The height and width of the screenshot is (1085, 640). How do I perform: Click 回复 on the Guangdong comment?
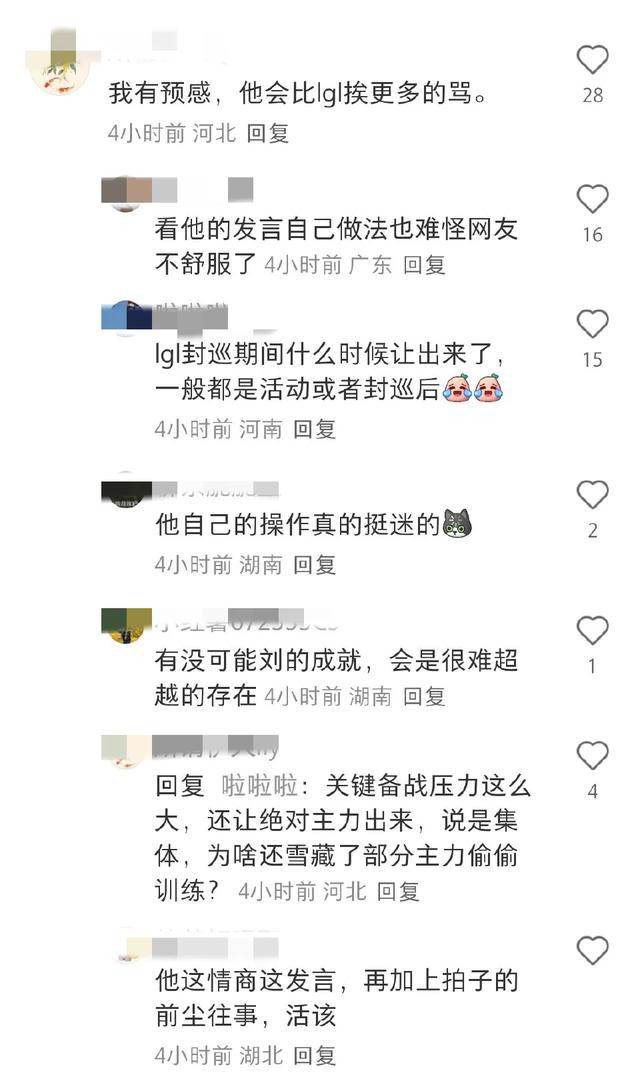tap(424, 264)
